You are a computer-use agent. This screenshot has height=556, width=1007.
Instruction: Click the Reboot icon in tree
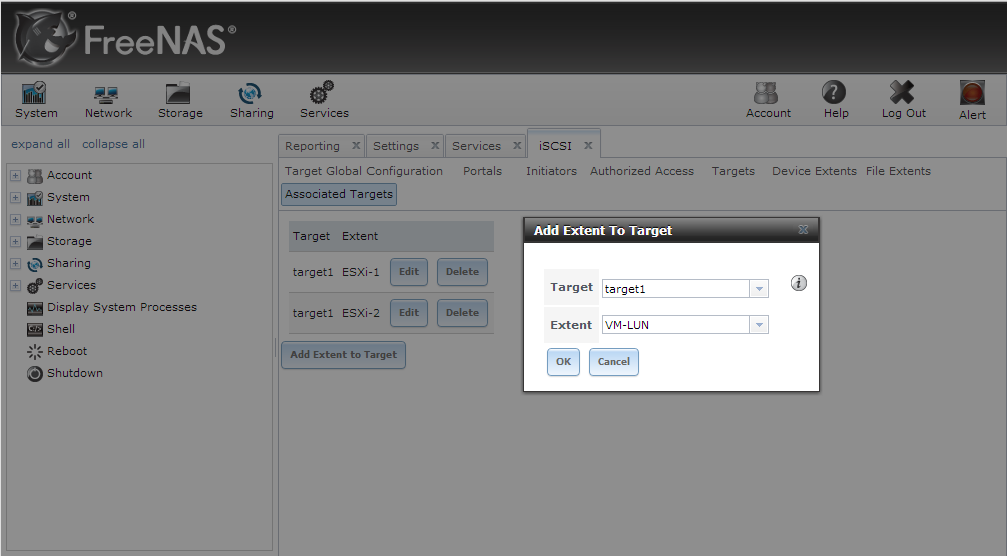(35, 351)
